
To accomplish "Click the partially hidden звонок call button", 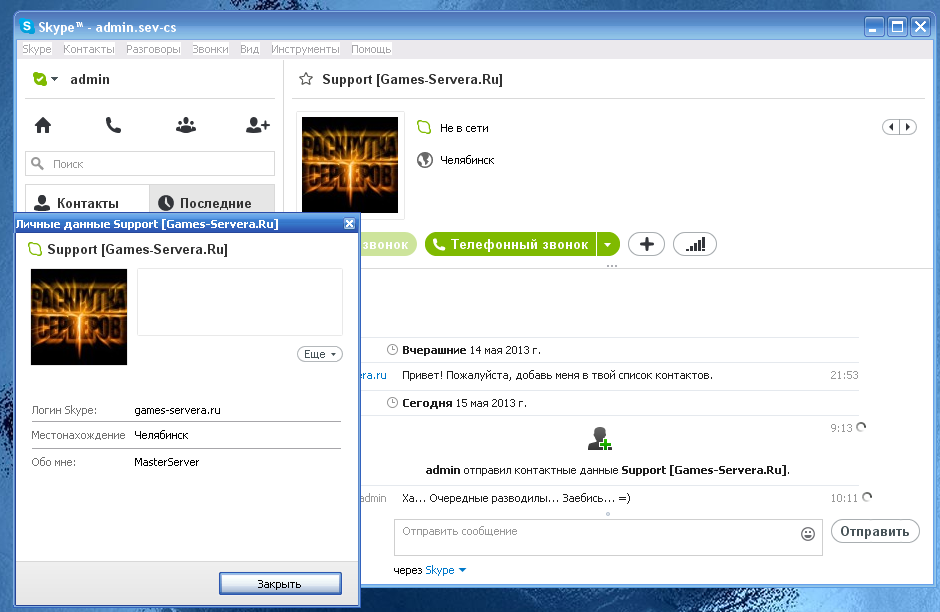I will point(388,244).
